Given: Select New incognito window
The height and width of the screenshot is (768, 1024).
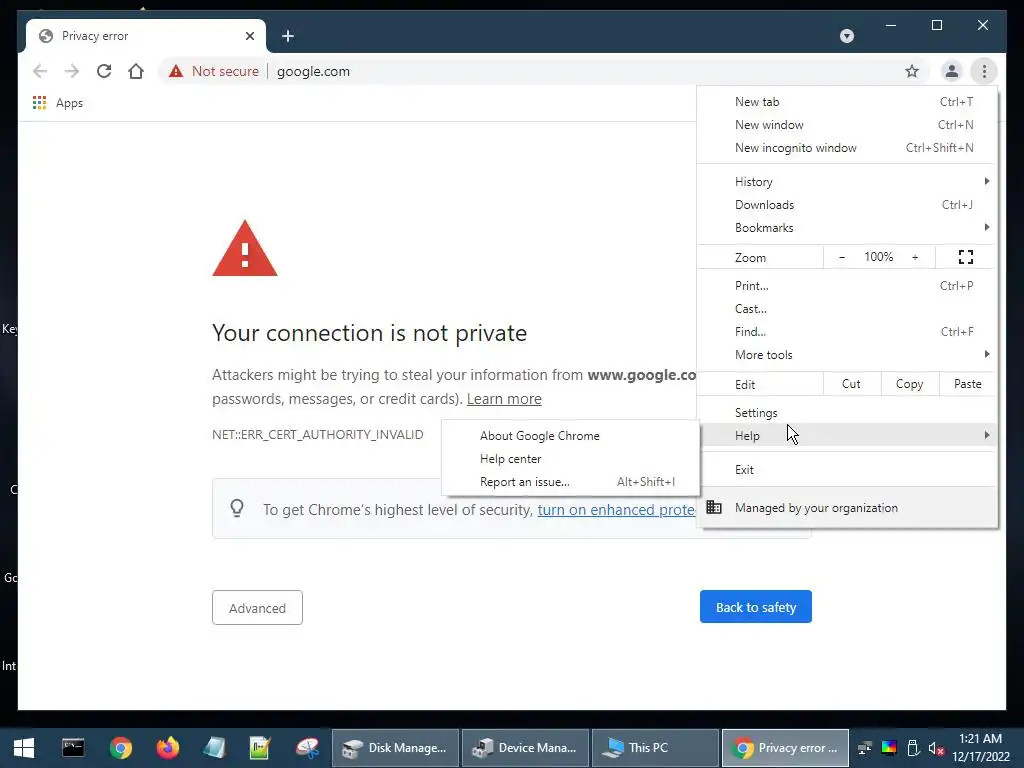Looking at the screenshot, I should click(847, 148).
